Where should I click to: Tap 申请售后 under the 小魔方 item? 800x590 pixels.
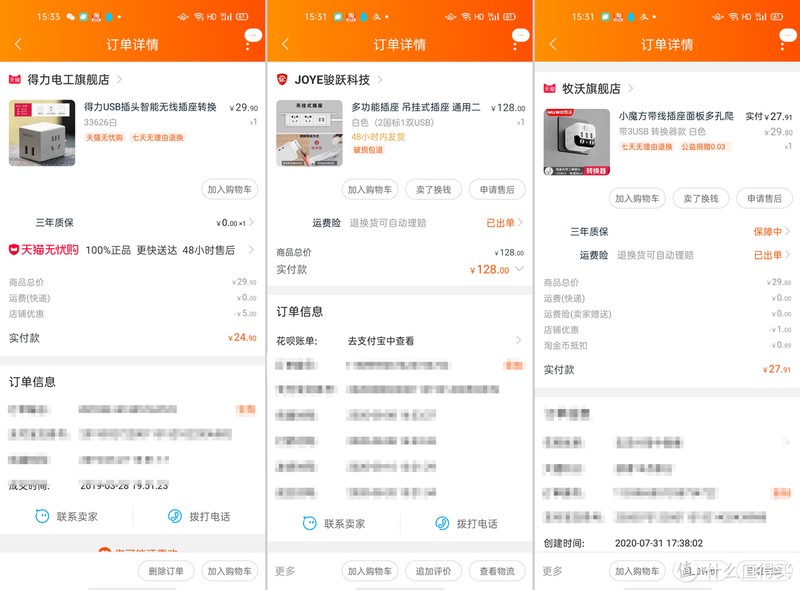tap(764, 198)
